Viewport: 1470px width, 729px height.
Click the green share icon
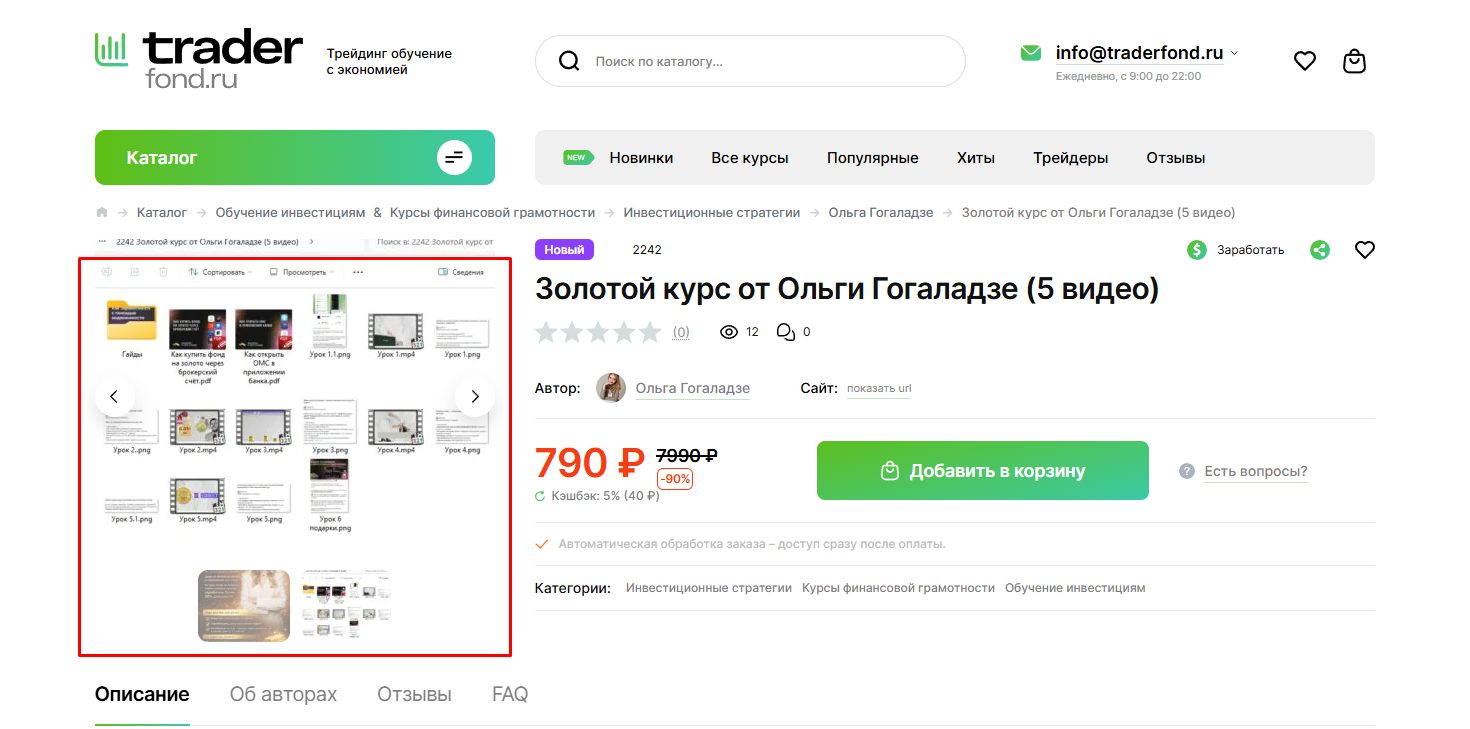(1320, 250)
